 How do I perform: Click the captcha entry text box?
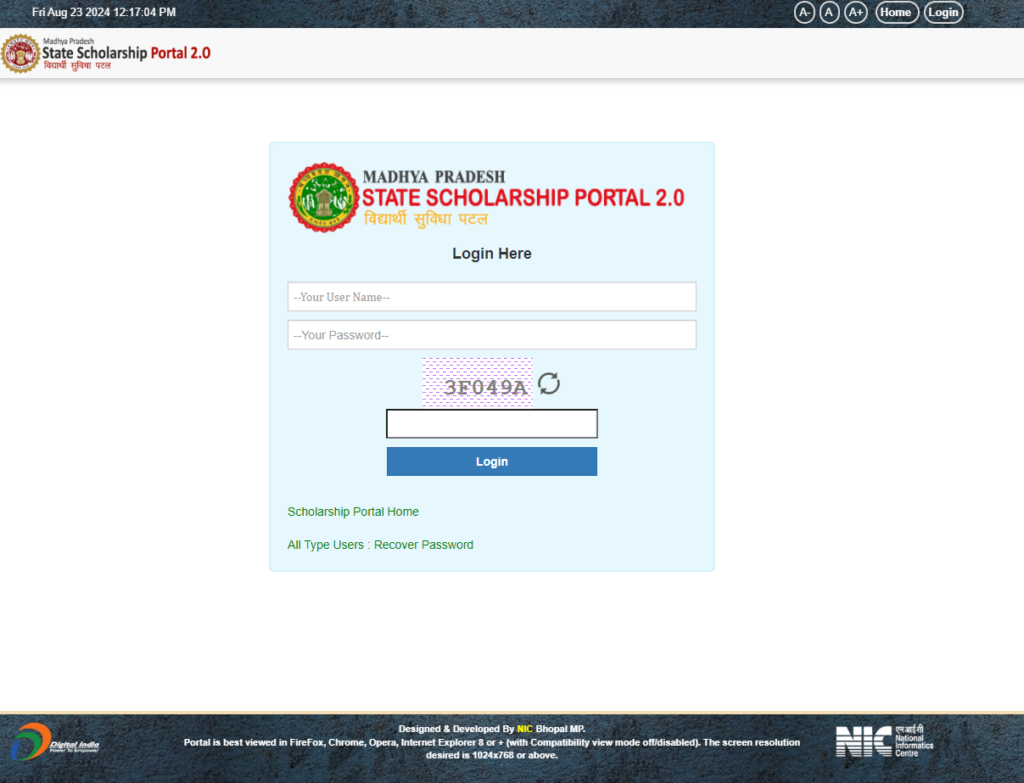click(x=492, y=424)
